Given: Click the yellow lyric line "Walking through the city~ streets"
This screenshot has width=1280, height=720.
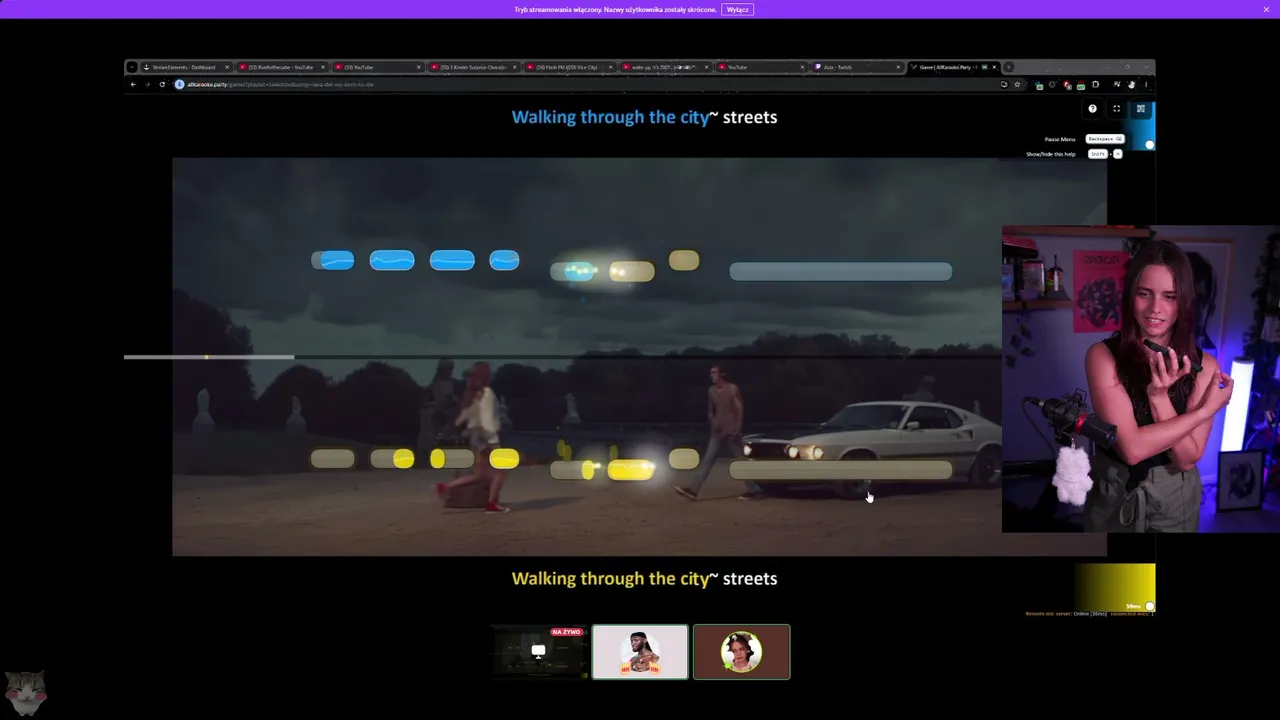Looking at the screenshot, I should [644, 578].
